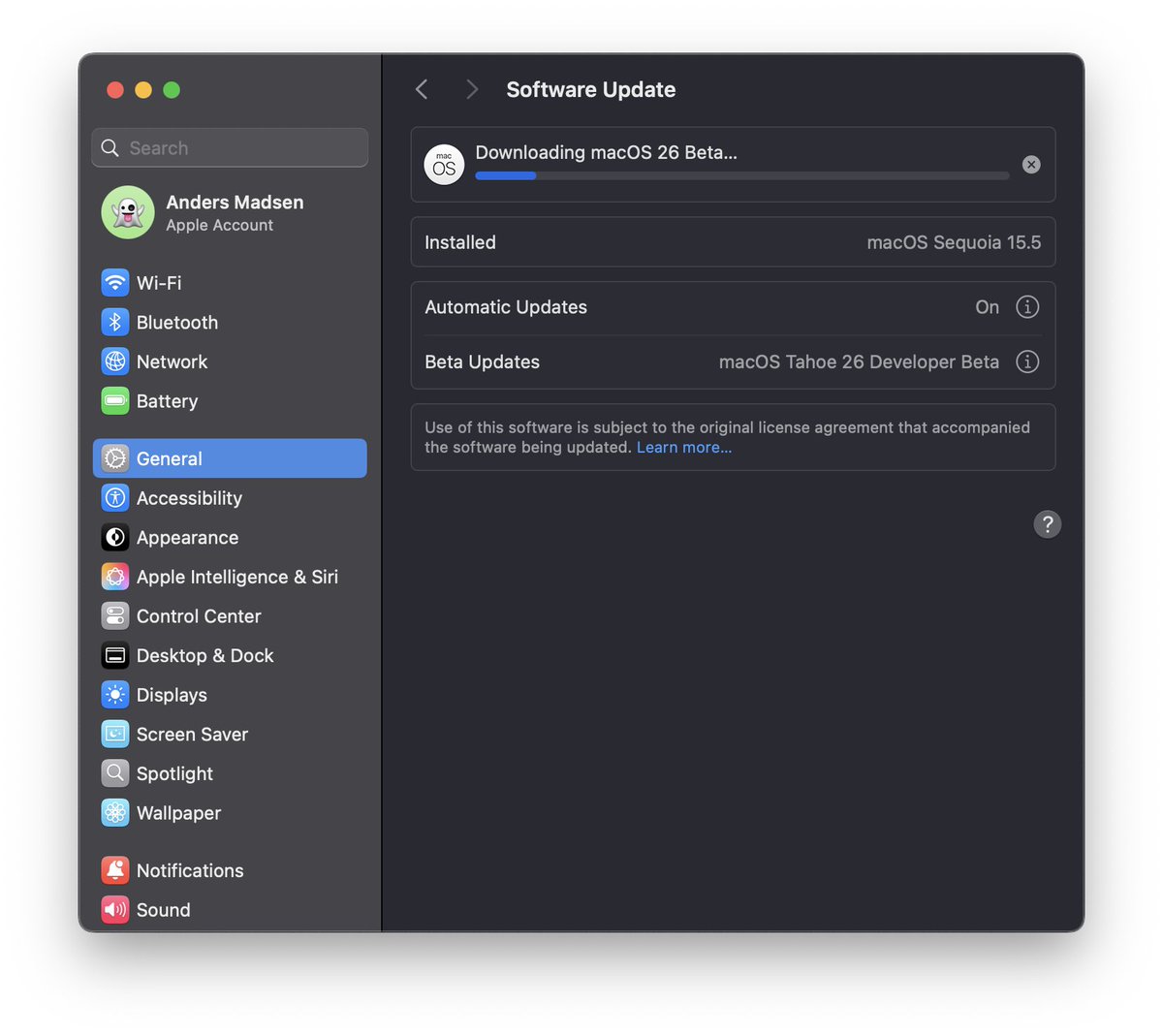Open info for Automatic Updates
This screenshot has height=1036, width=1163.
click(x=1027, y=307)
